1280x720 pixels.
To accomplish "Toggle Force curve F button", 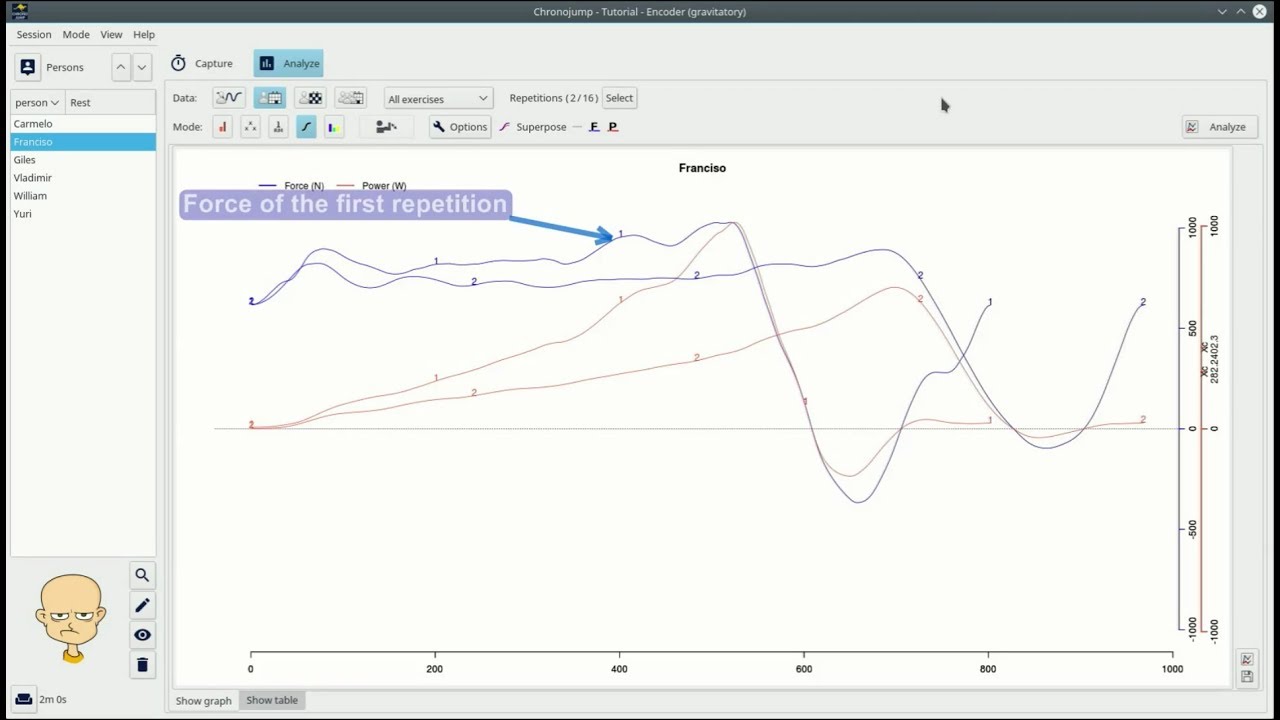I will 594,127.
